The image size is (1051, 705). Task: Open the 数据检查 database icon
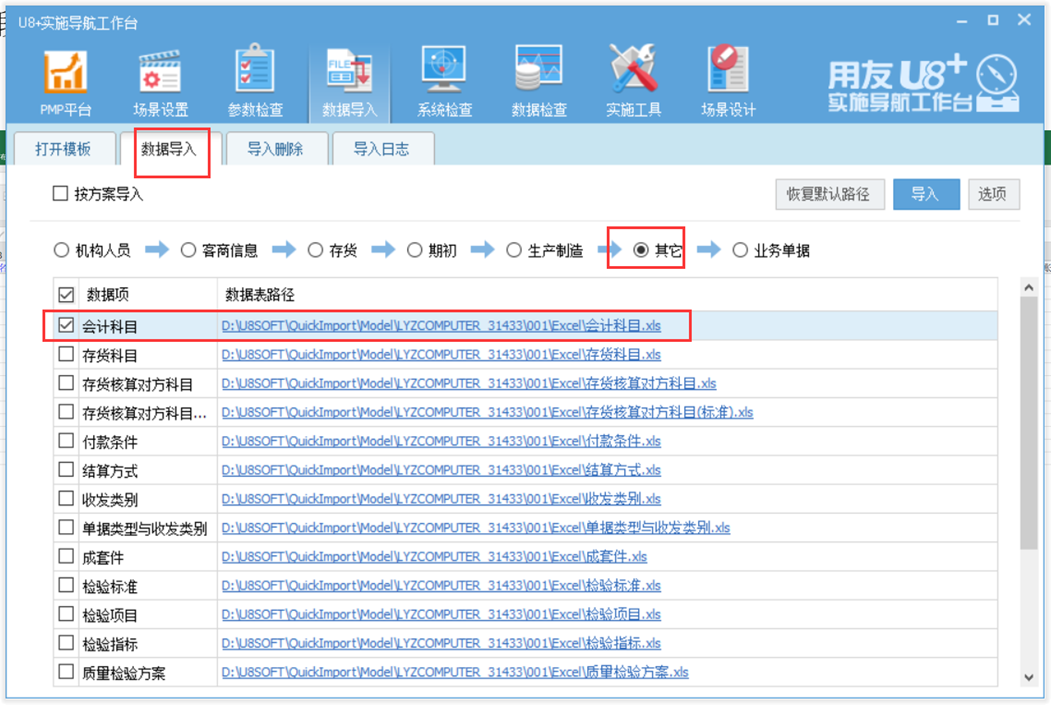click(x=539, y=82)
